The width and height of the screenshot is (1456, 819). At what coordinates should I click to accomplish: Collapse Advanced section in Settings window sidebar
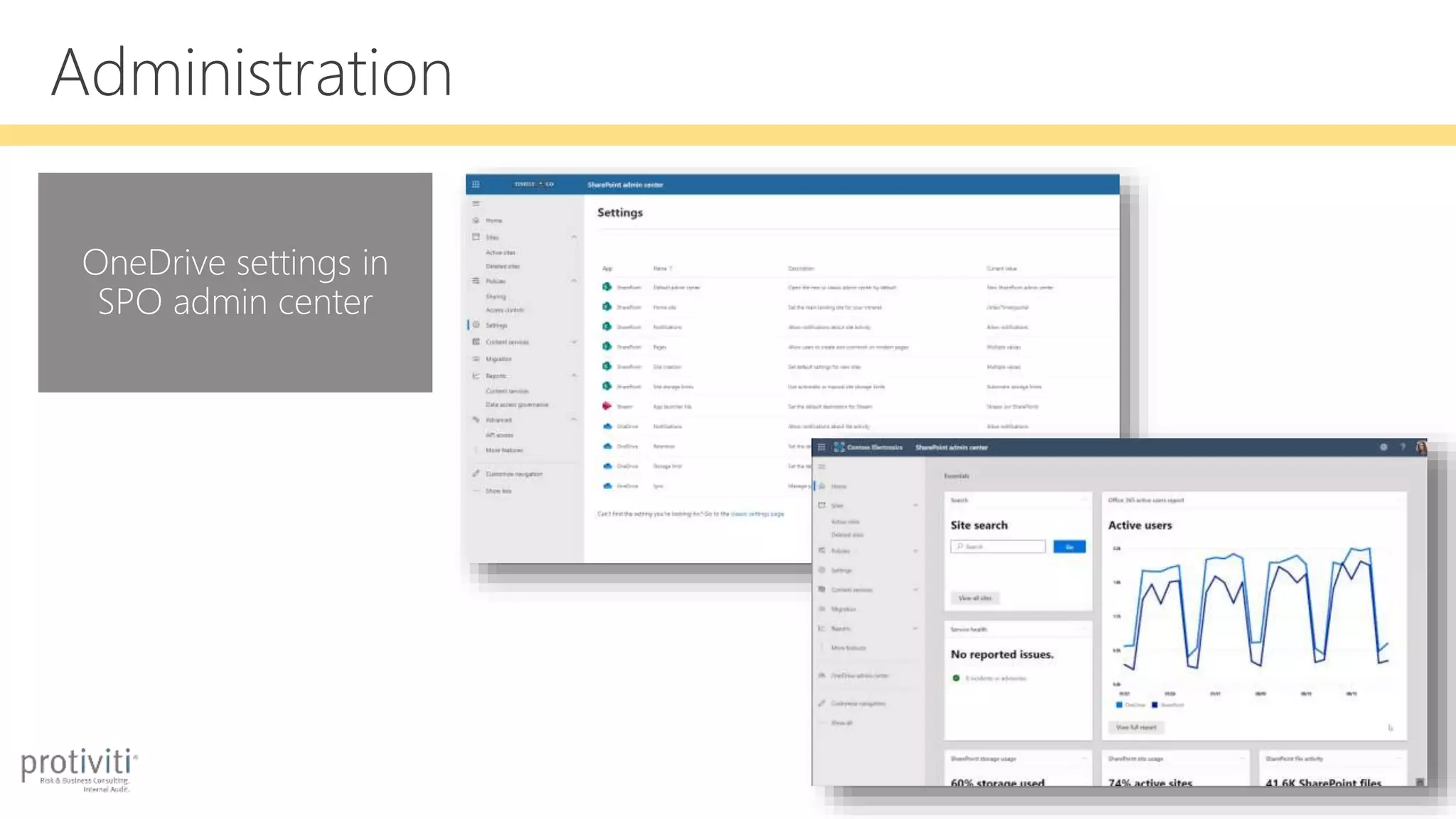pos(574,419)
